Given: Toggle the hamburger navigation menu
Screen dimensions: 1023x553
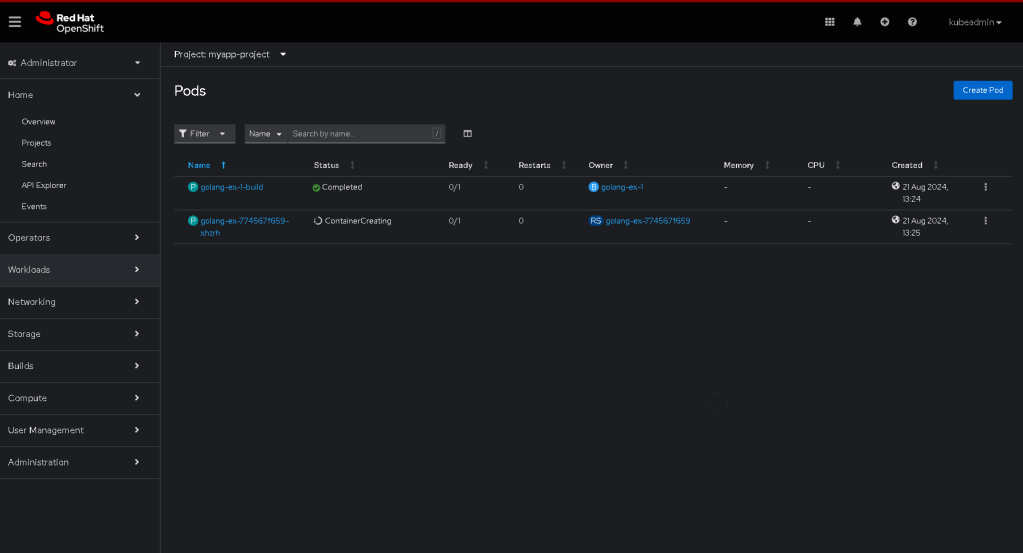Looking at the screenshot, I should click(14, 22).
